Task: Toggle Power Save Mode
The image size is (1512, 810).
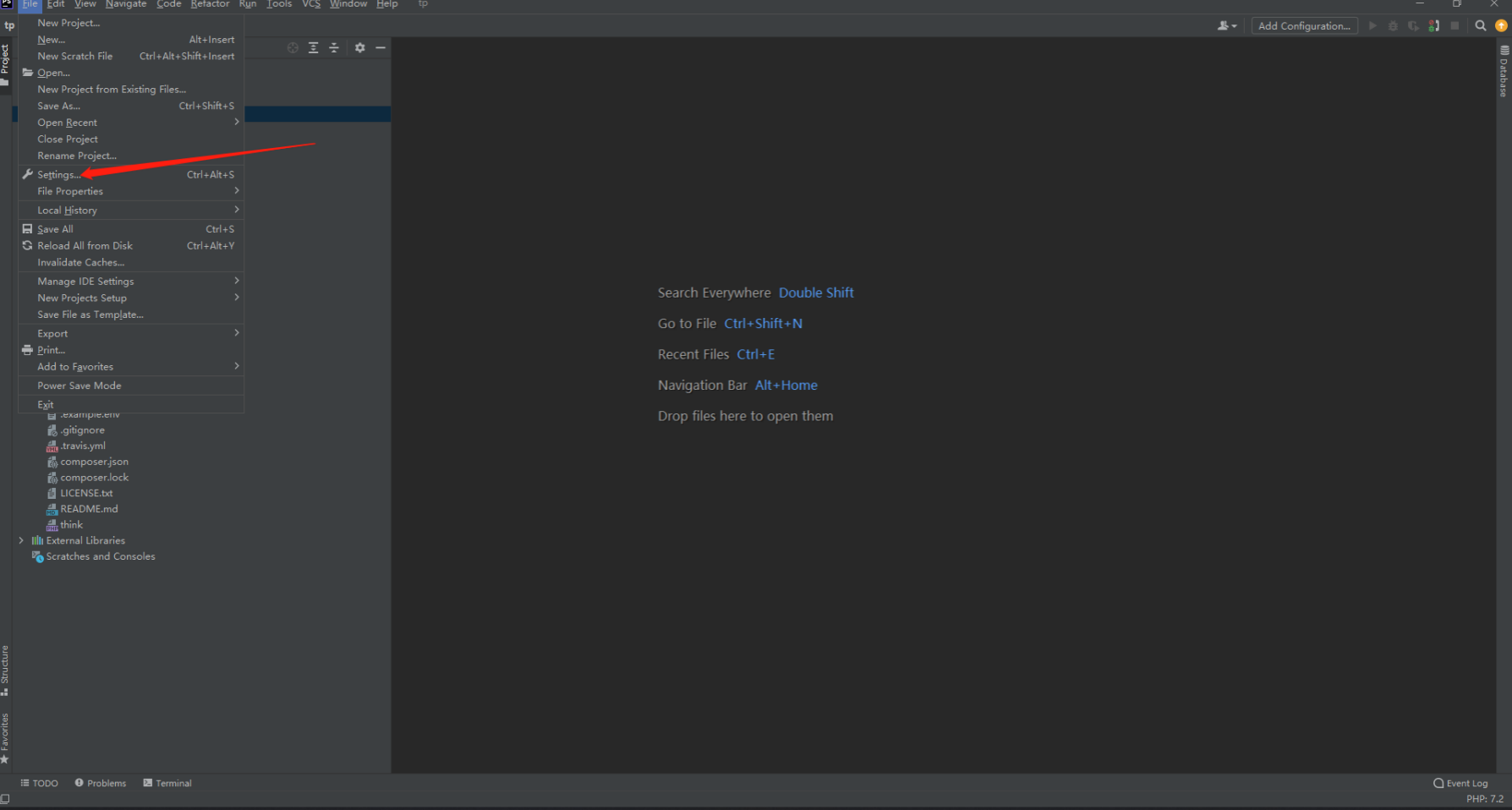Action: pos(79,385)
